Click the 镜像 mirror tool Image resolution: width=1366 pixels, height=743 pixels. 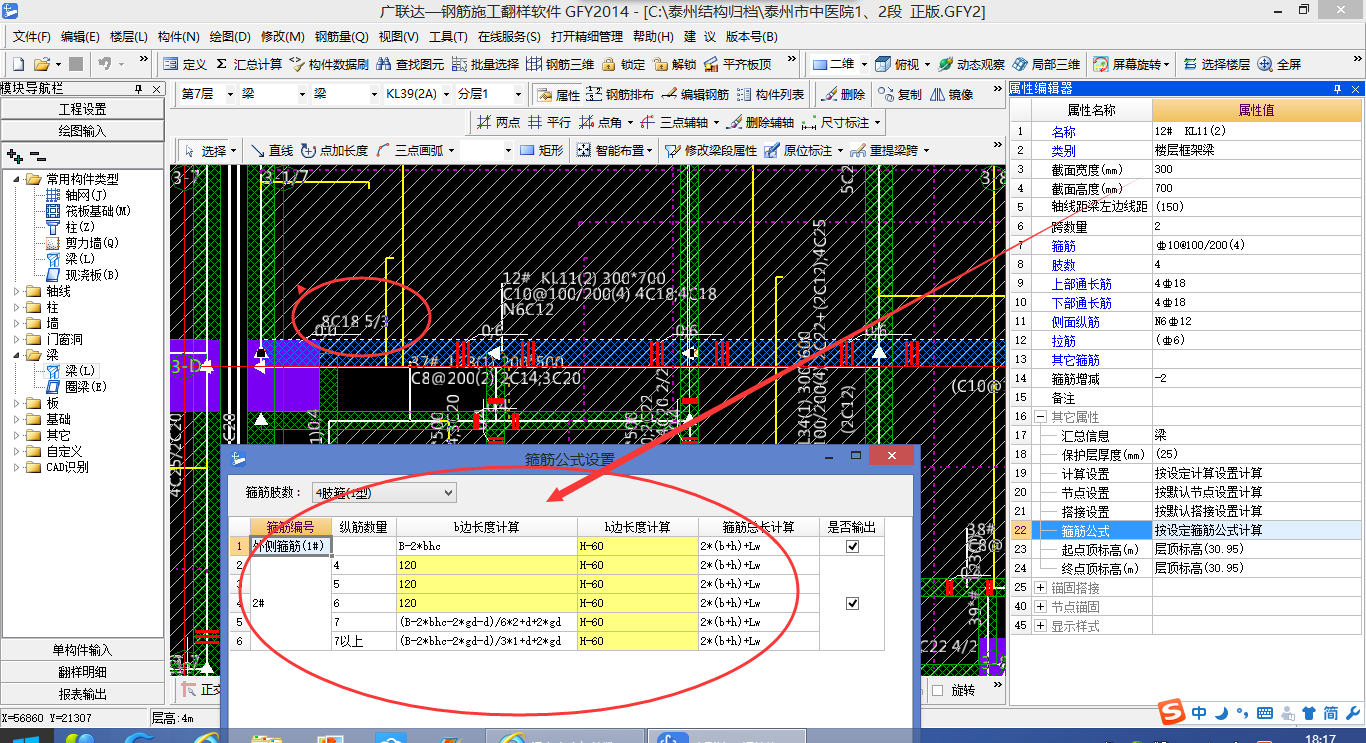[x=951, y=95]
